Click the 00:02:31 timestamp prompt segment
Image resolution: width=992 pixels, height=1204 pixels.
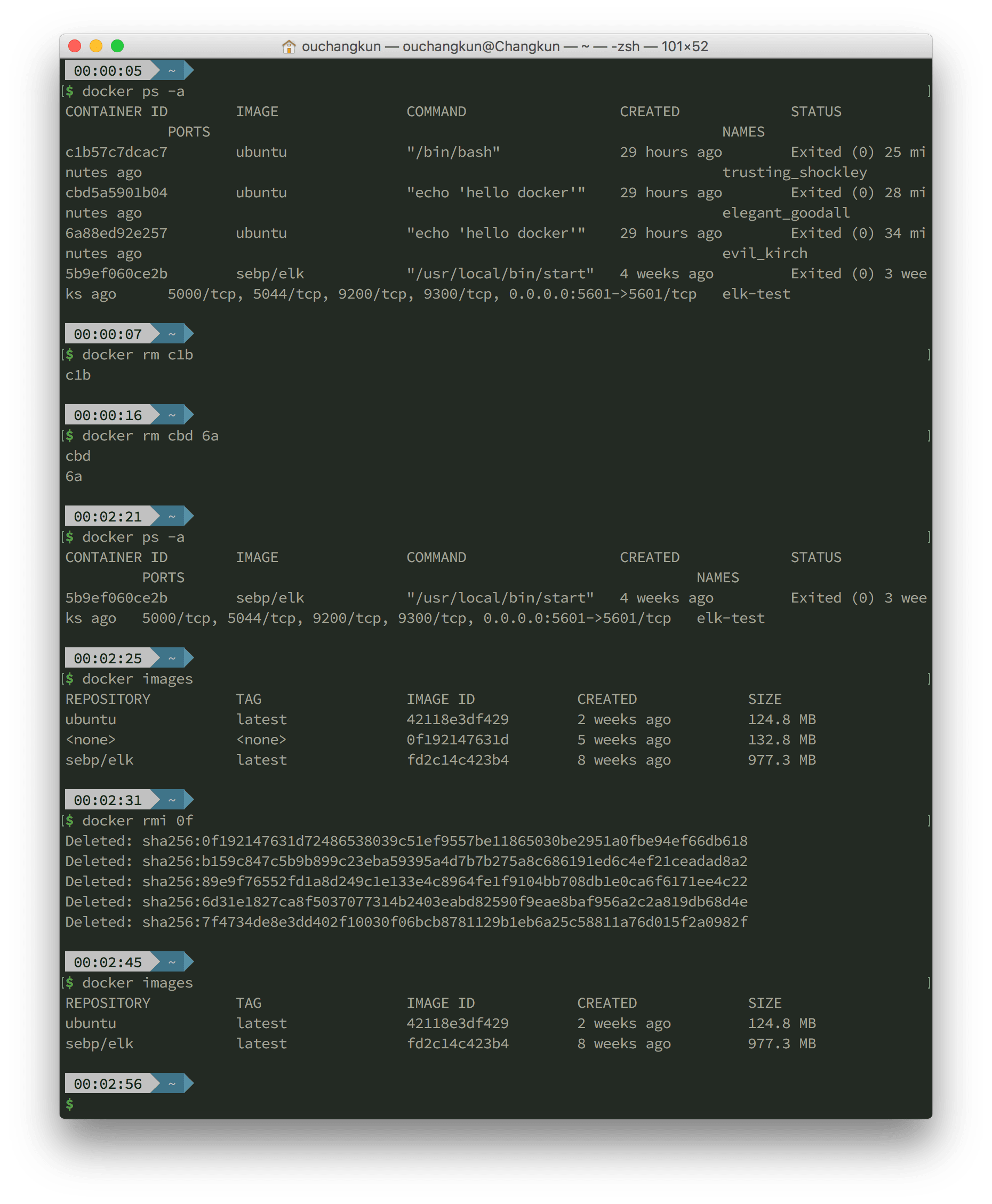click(108, 800)
